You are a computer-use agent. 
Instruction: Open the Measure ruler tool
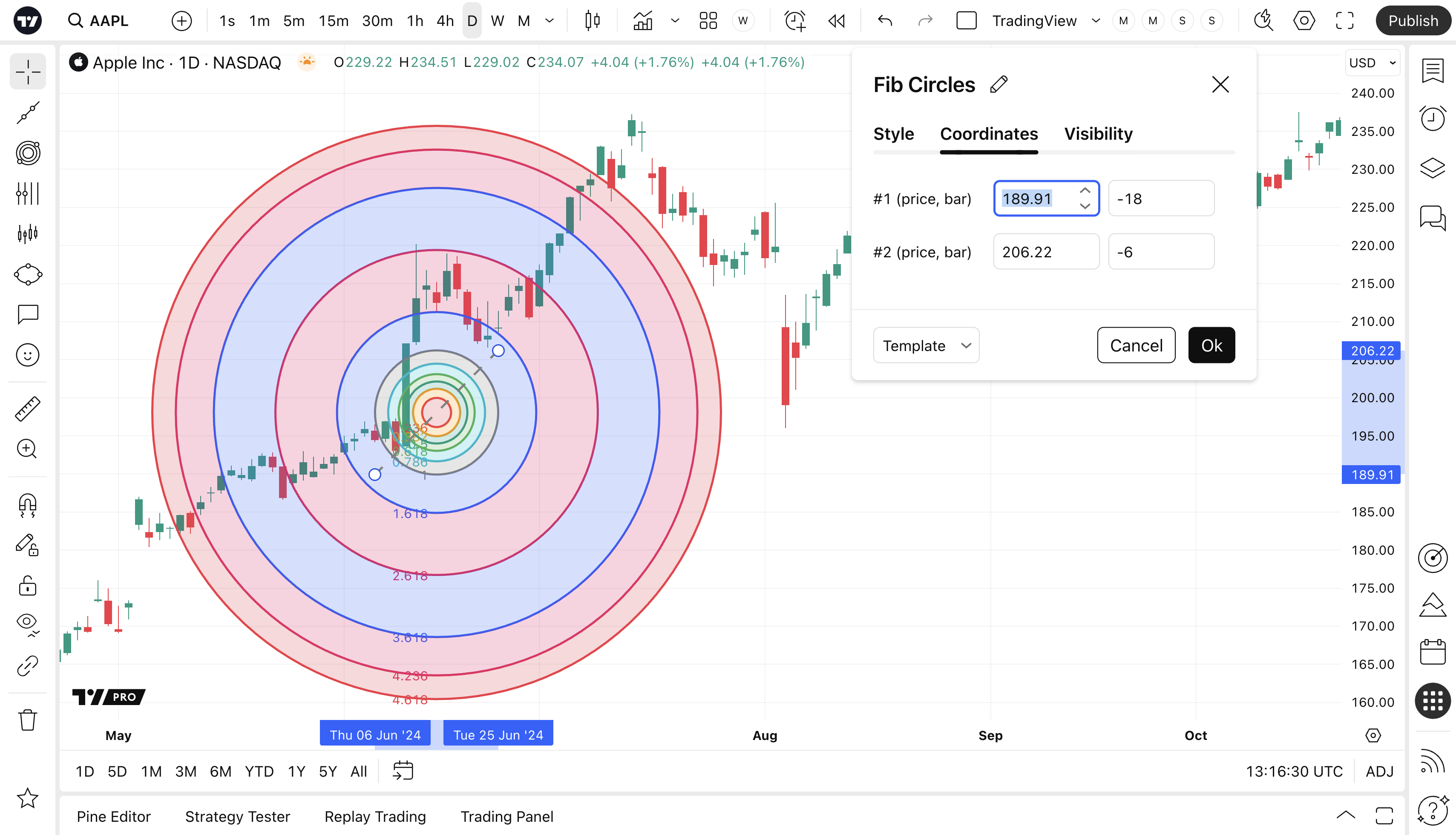tap(28, 409)
